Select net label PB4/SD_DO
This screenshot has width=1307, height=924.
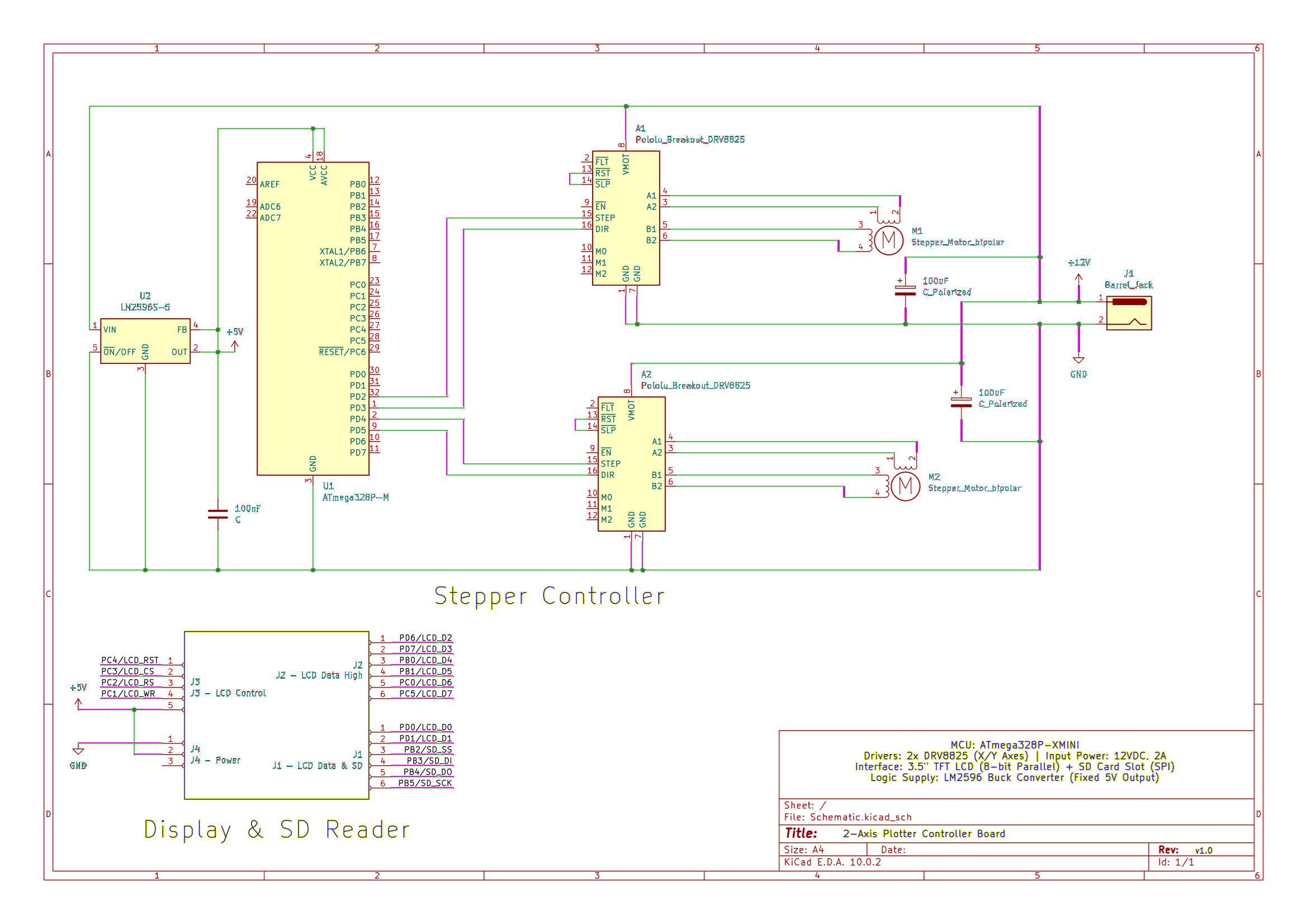[428, 772]
